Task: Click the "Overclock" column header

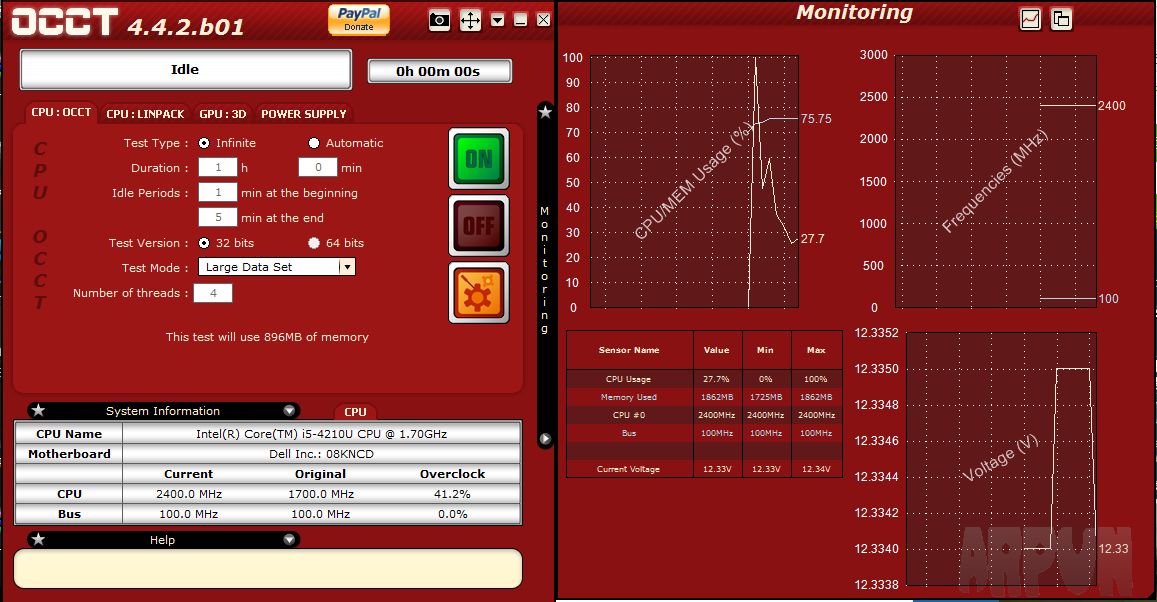Action: click(452, 474)
